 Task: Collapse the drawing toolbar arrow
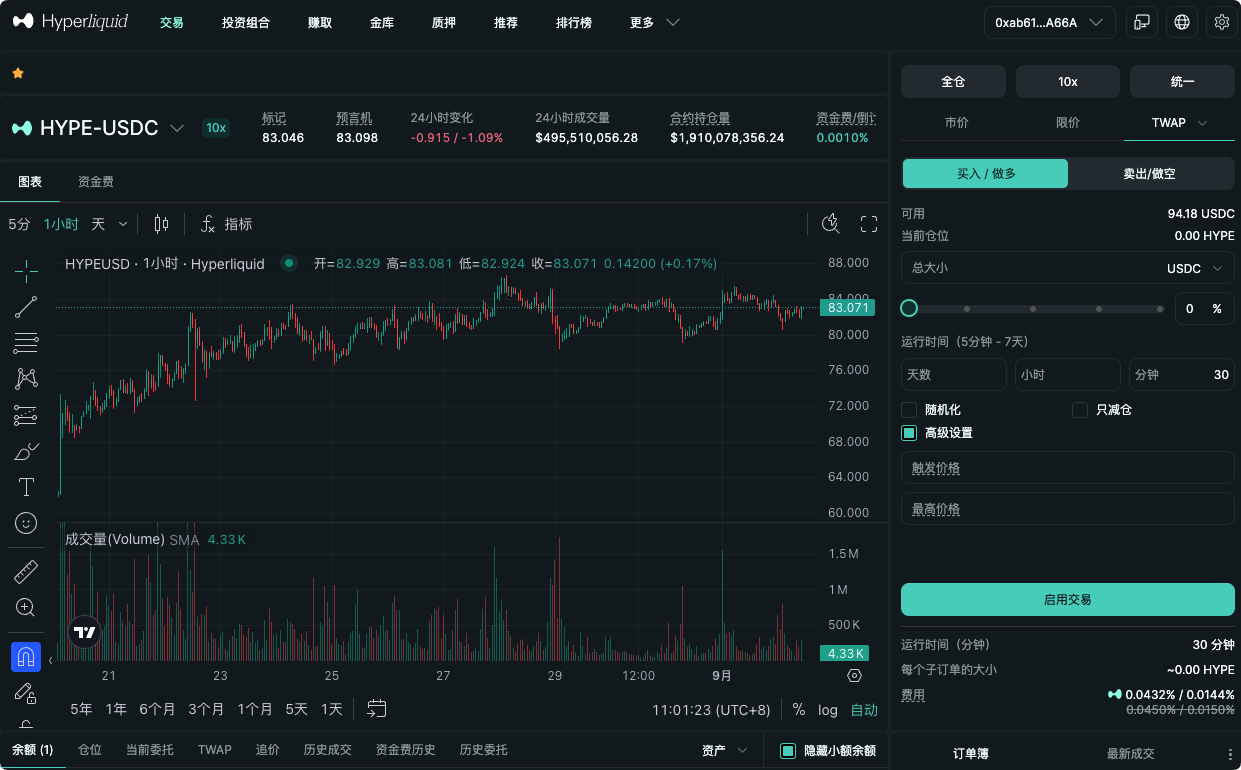(x=50, y=660)
